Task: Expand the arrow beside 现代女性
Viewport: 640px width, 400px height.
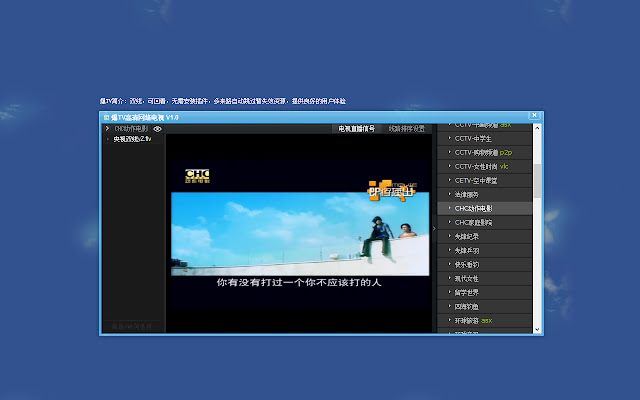Action: 449,278
